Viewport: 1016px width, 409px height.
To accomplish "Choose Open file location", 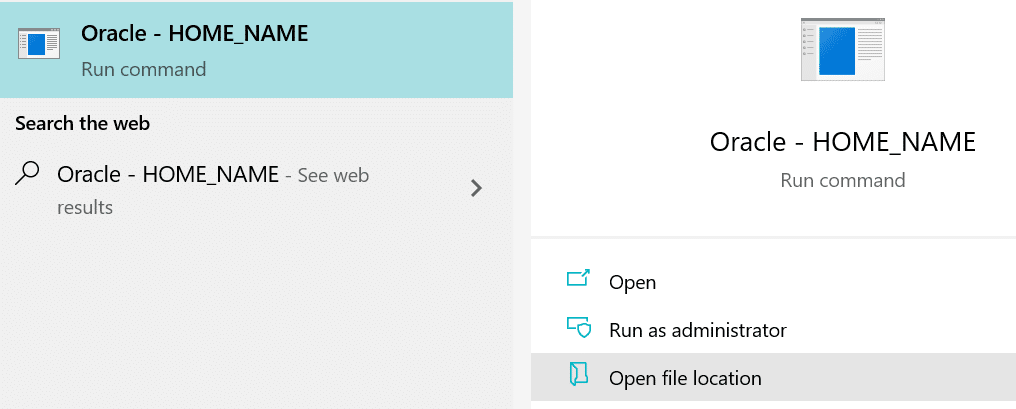I will point(773,377).
